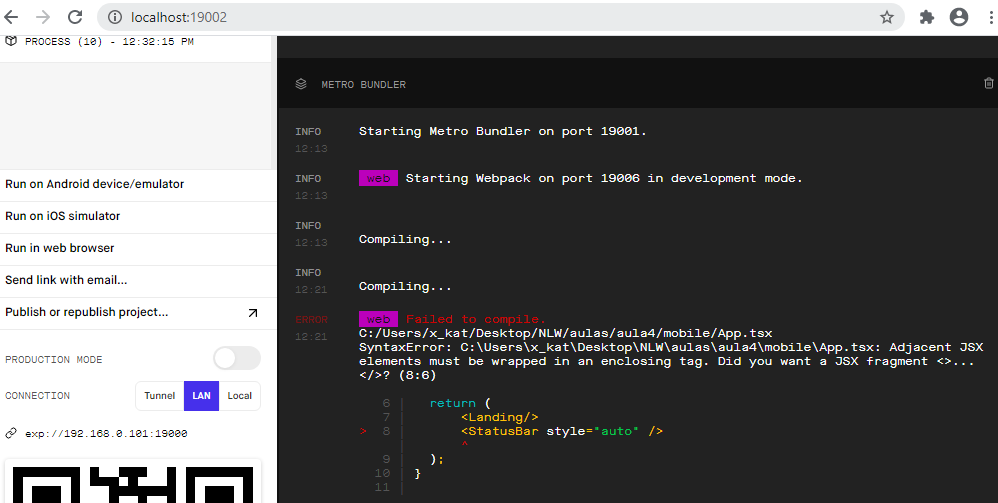
Task: Open the browser extensions puzzle icon
Action: click(x=927, y=17)
